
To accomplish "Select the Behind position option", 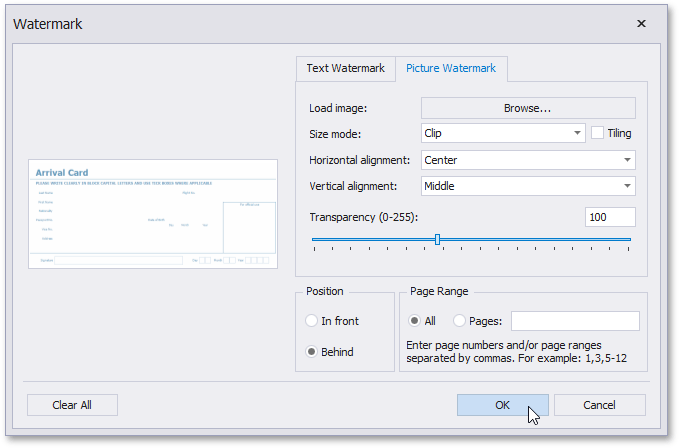I will point(312,351).
